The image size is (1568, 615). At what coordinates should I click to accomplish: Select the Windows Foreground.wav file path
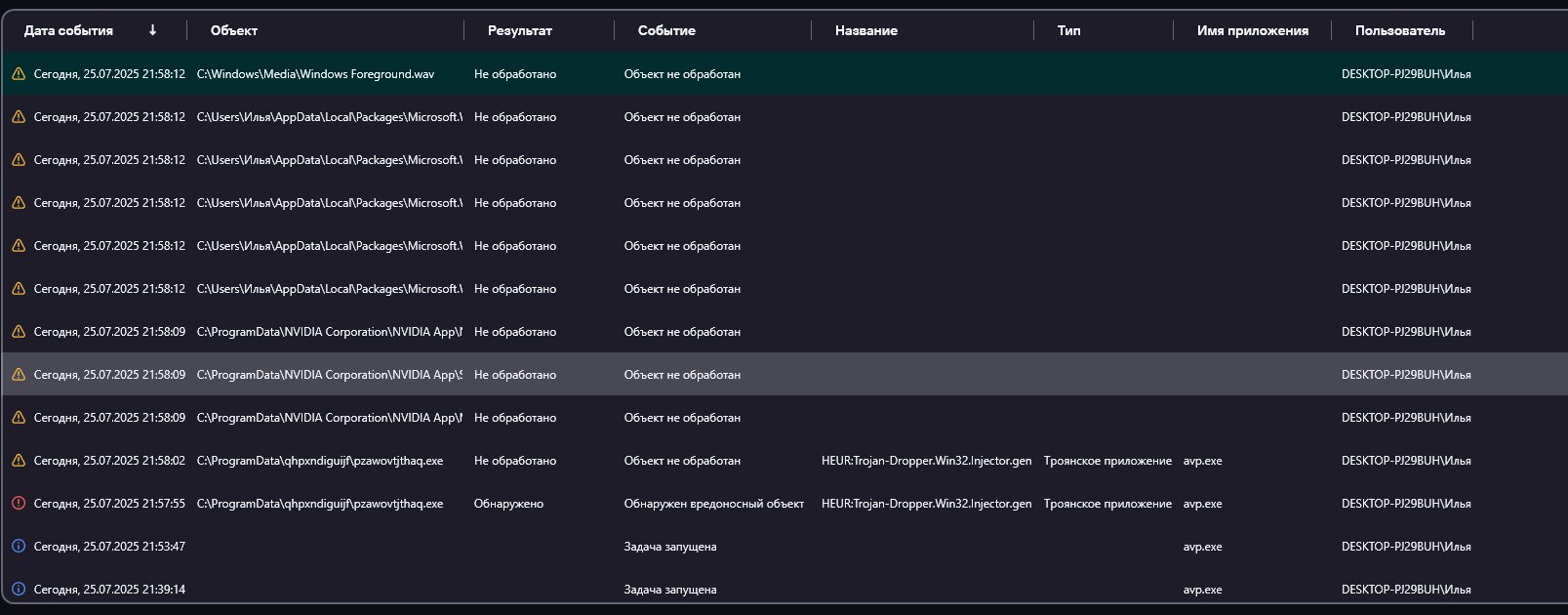tap(315, 74)
